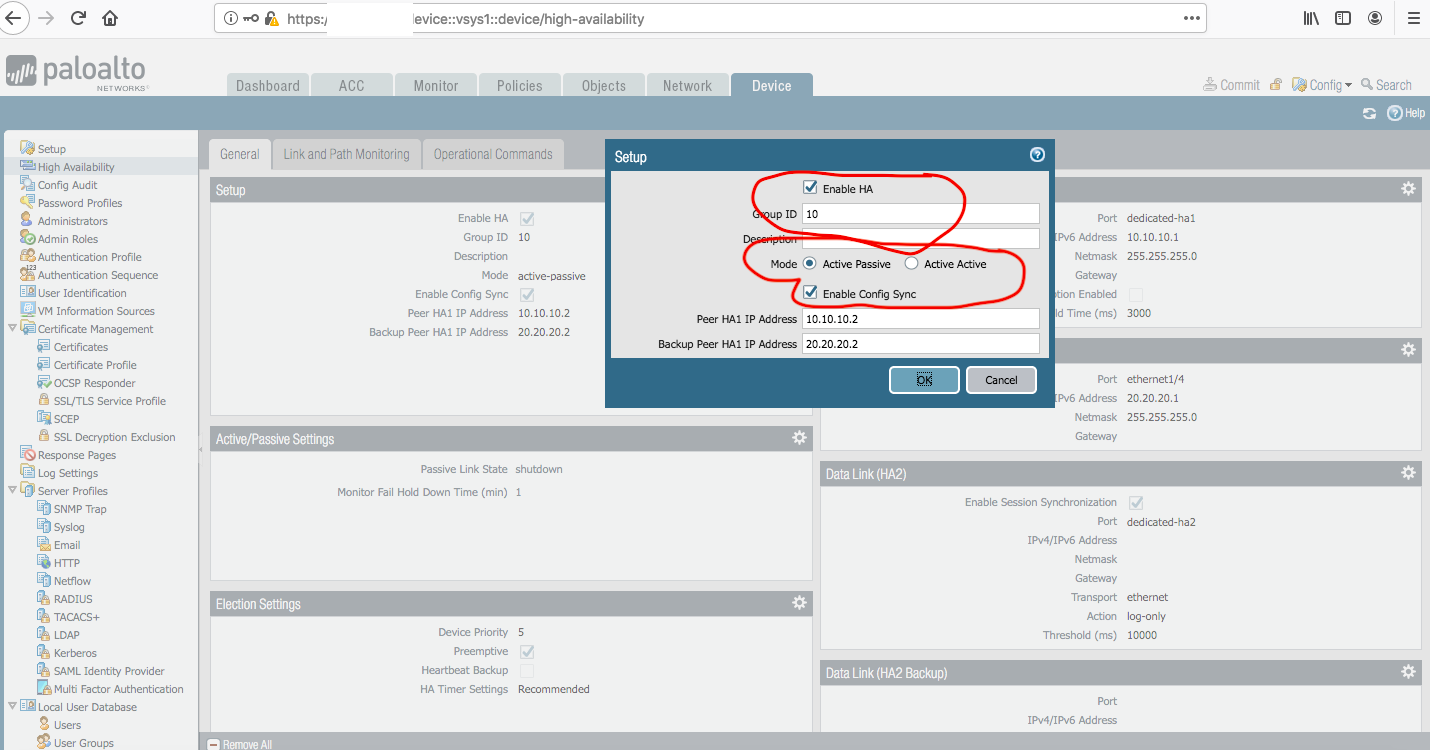The image size is (1430, 750).
Task: Cancel the Setup dialog
Action: [x=1001, y=380]
